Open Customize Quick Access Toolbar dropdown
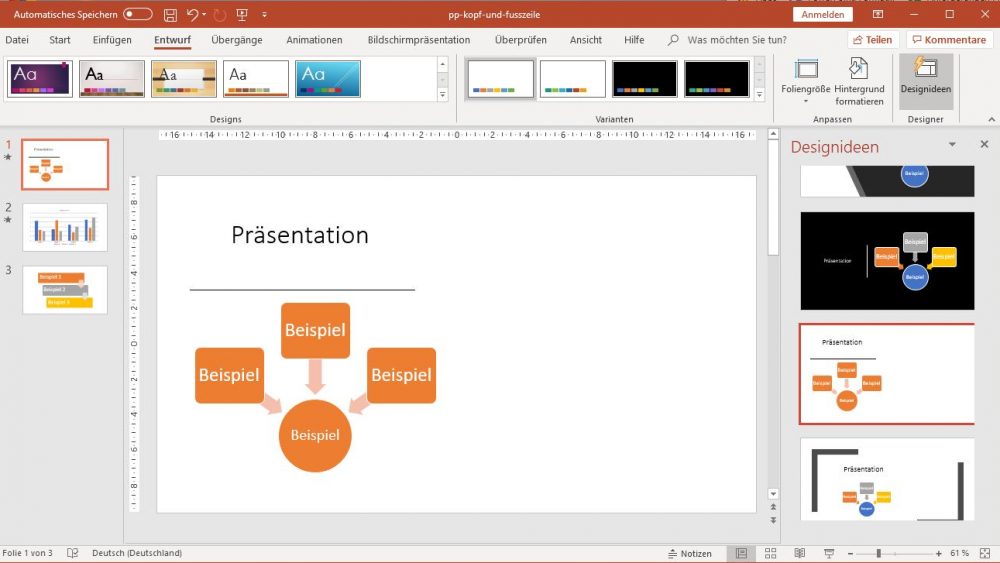This screenshot has width=1000, height=563. [264, 15]
